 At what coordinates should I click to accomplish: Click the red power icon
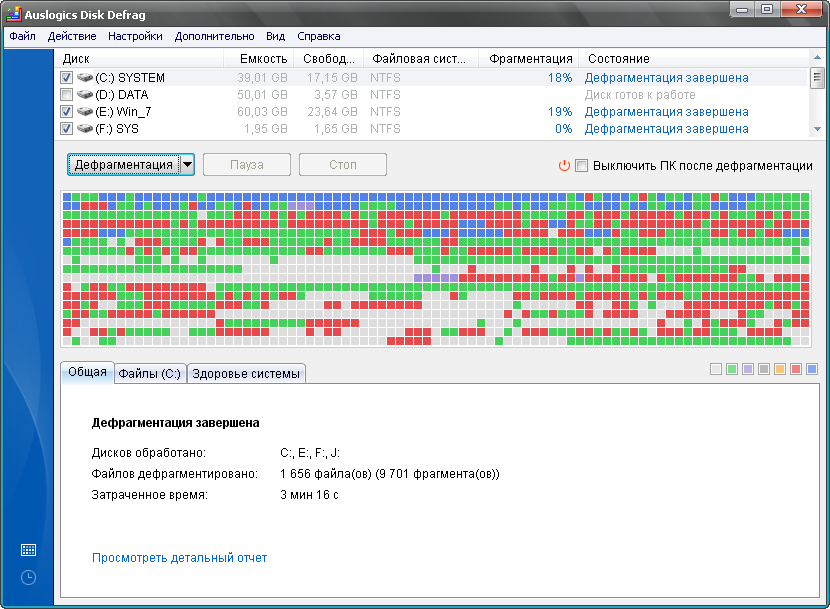[x=564, y=166]
